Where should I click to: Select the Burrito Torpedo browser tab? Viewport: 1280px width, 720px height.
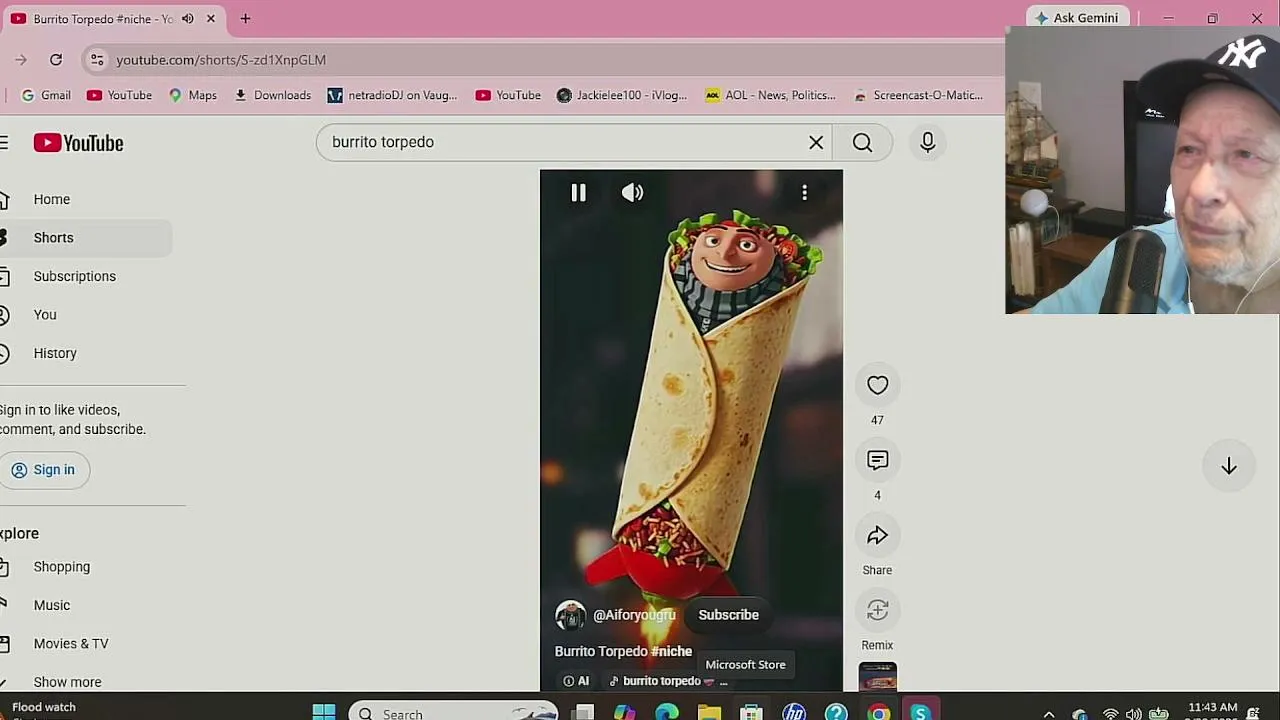point(103,19)
